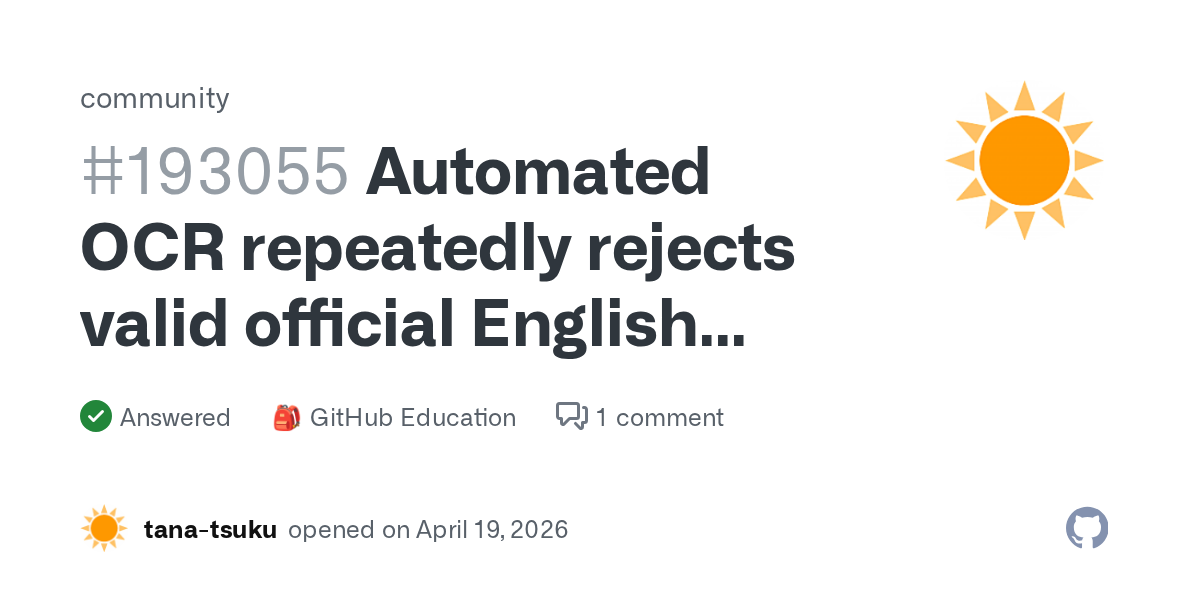
Task: Open the GitHub Education category
Action: pyautogui.click(x=412, y=417)
